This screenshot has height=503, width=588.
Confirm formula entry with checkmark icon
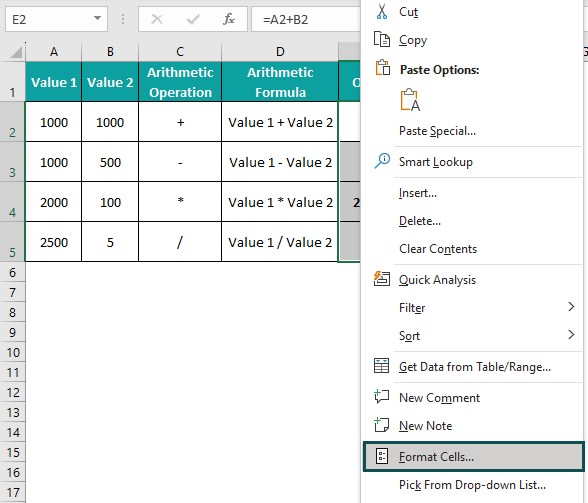pyautogui.click(x=193, y=19)
